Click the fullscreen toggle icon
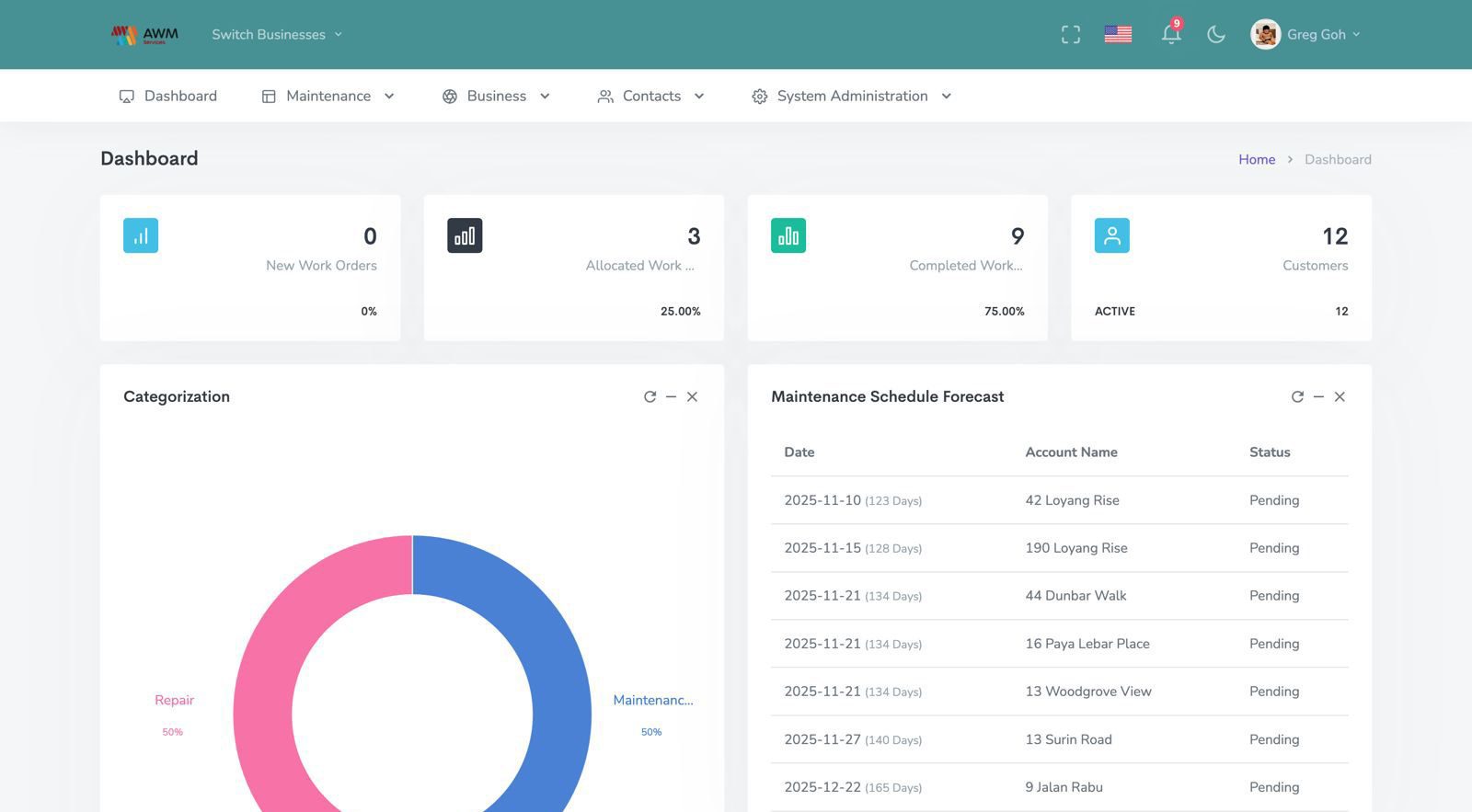 coord(1070,35)
